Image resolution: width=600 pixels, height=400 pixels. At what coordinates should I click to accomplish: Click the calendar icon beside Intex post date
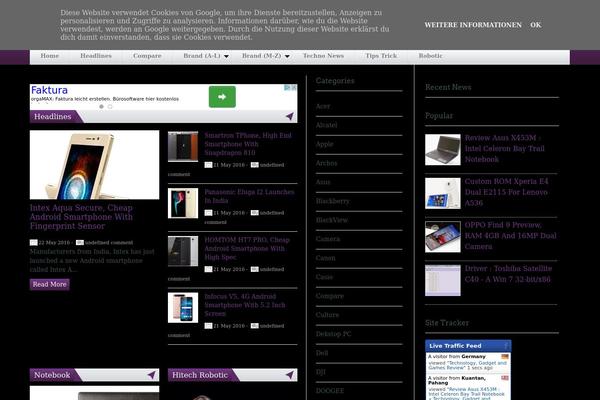pyautogui.click(x=34, y=242)
